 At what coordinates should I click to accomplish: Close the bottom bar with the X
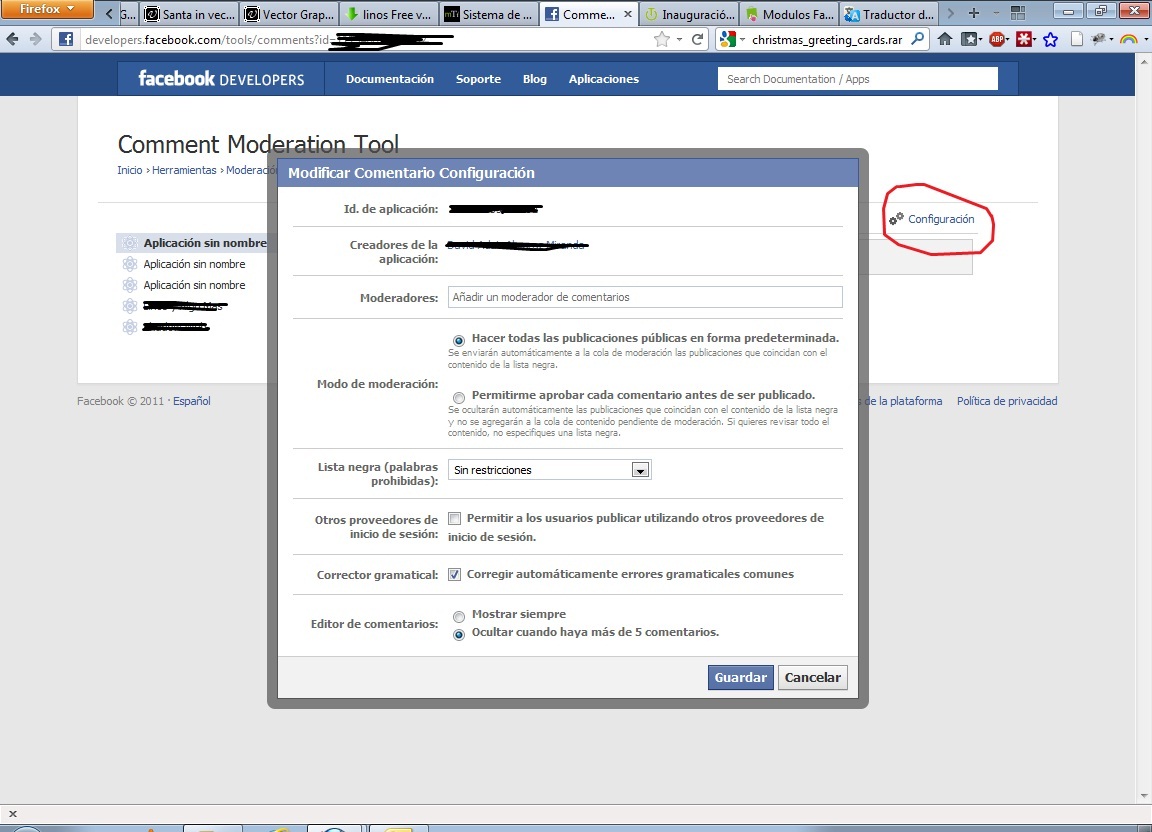pyautogui.click(x=12, y=814)
